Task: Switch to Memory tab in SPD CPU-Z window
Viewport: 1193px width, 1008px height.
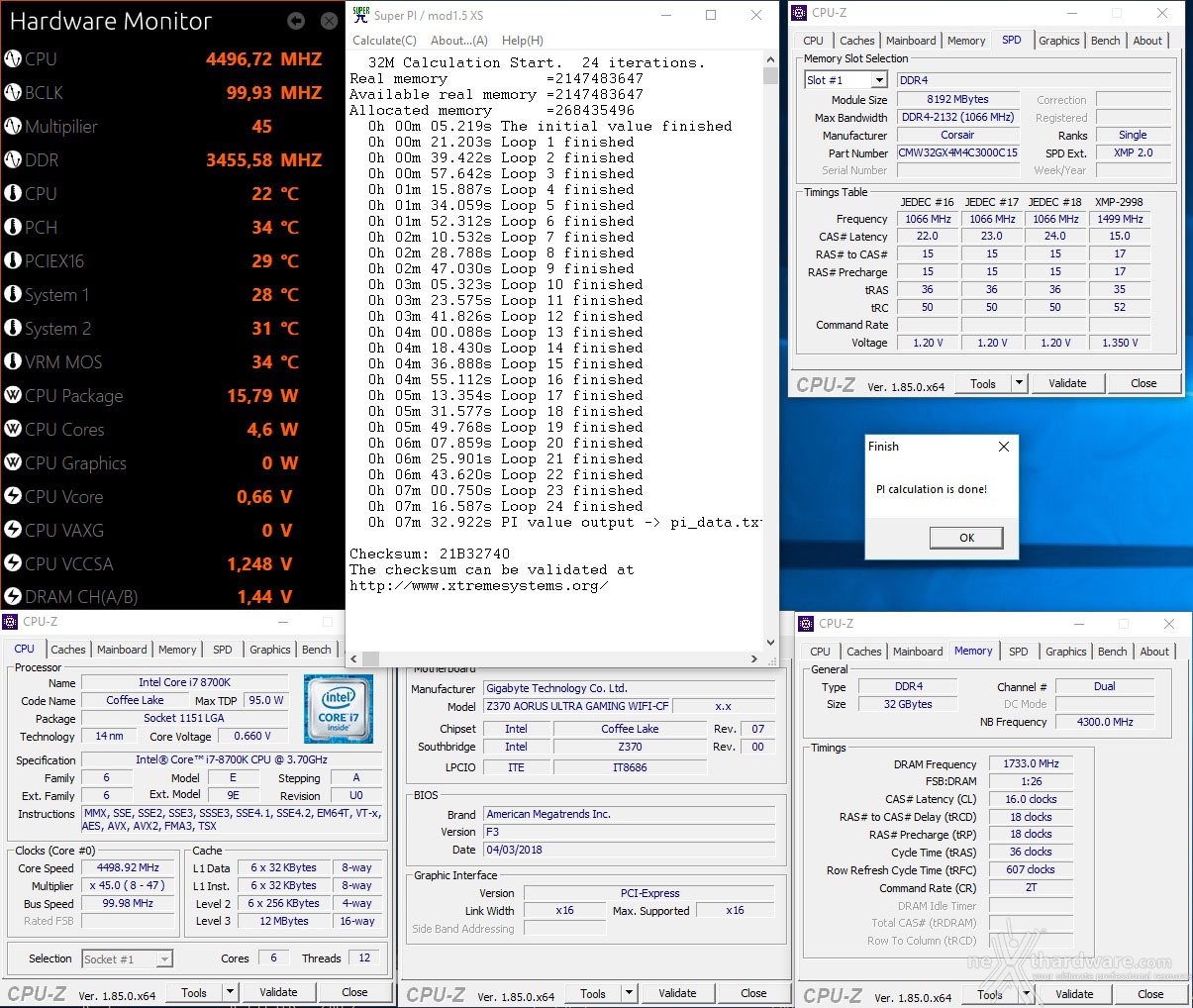Action: point(966,41)
